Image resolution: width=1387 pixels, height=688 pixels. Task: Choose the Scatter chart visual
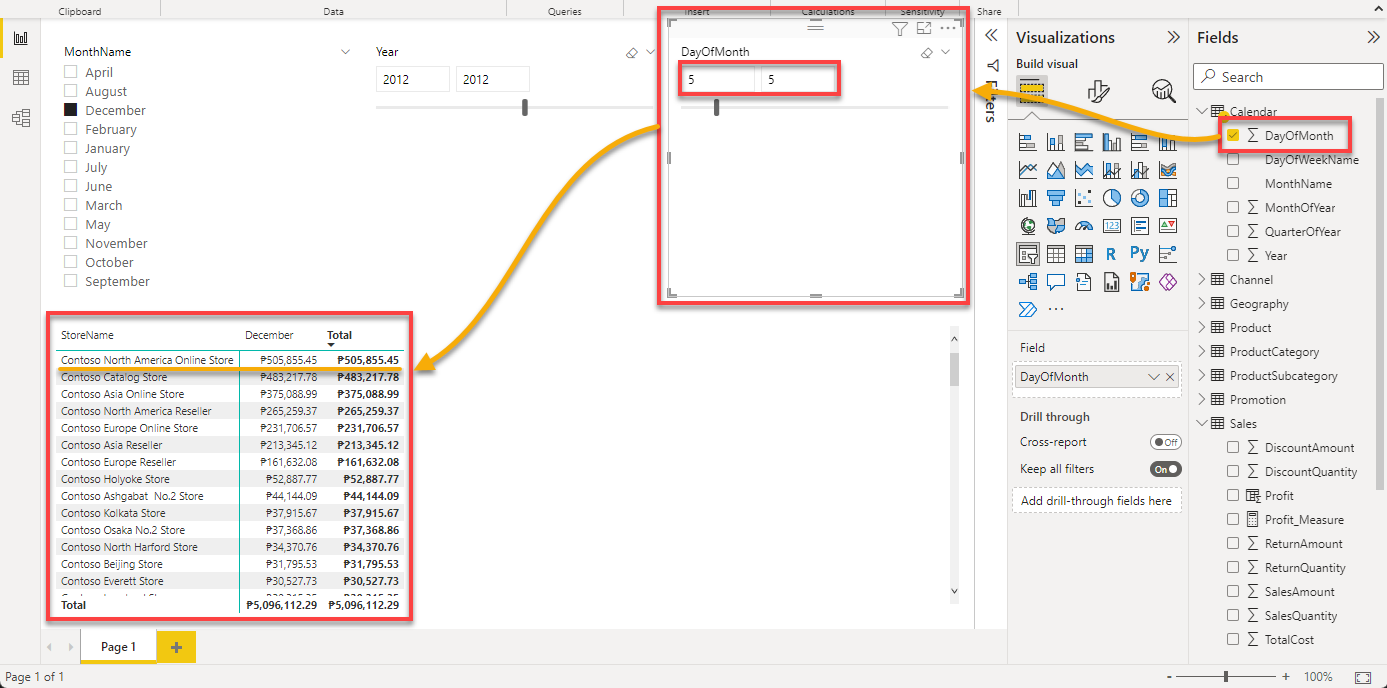point(1083,198)
